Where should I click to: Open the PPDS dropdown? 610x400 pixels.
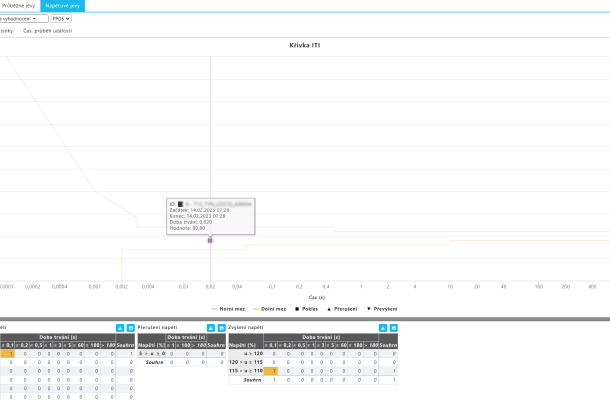[x=62, y=18]
